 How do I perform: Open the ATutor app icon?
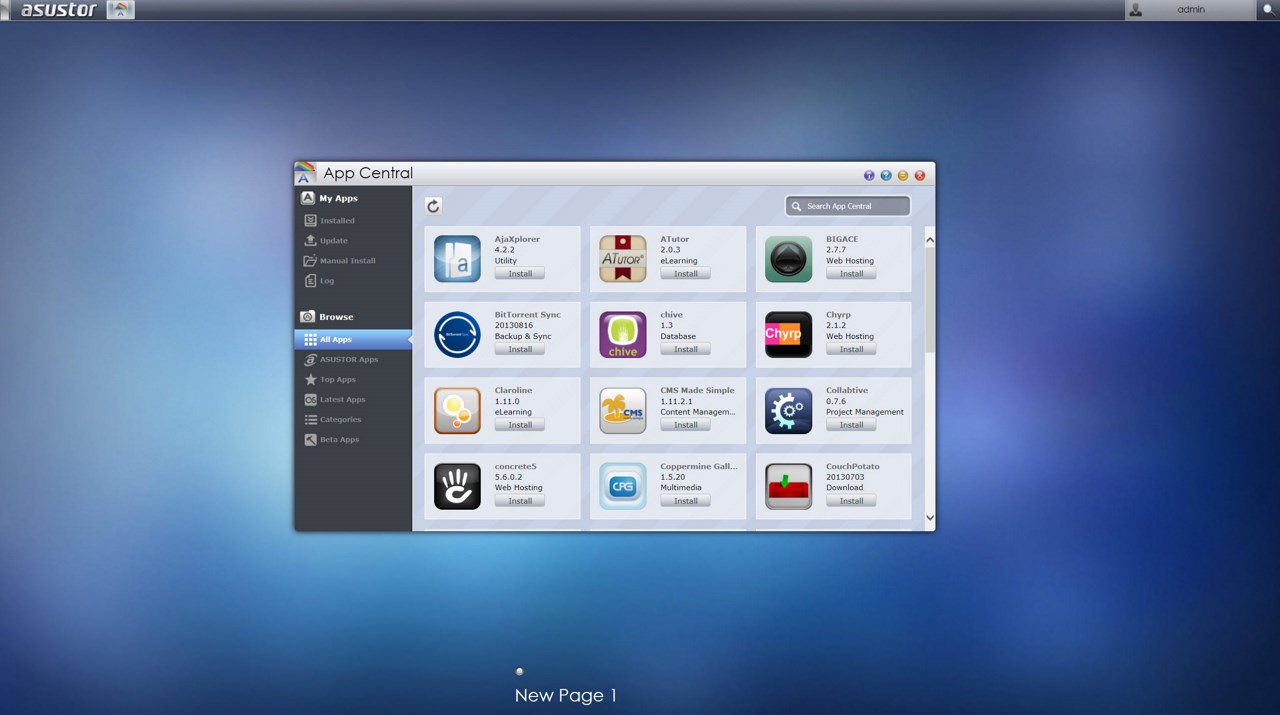point(623,259)
